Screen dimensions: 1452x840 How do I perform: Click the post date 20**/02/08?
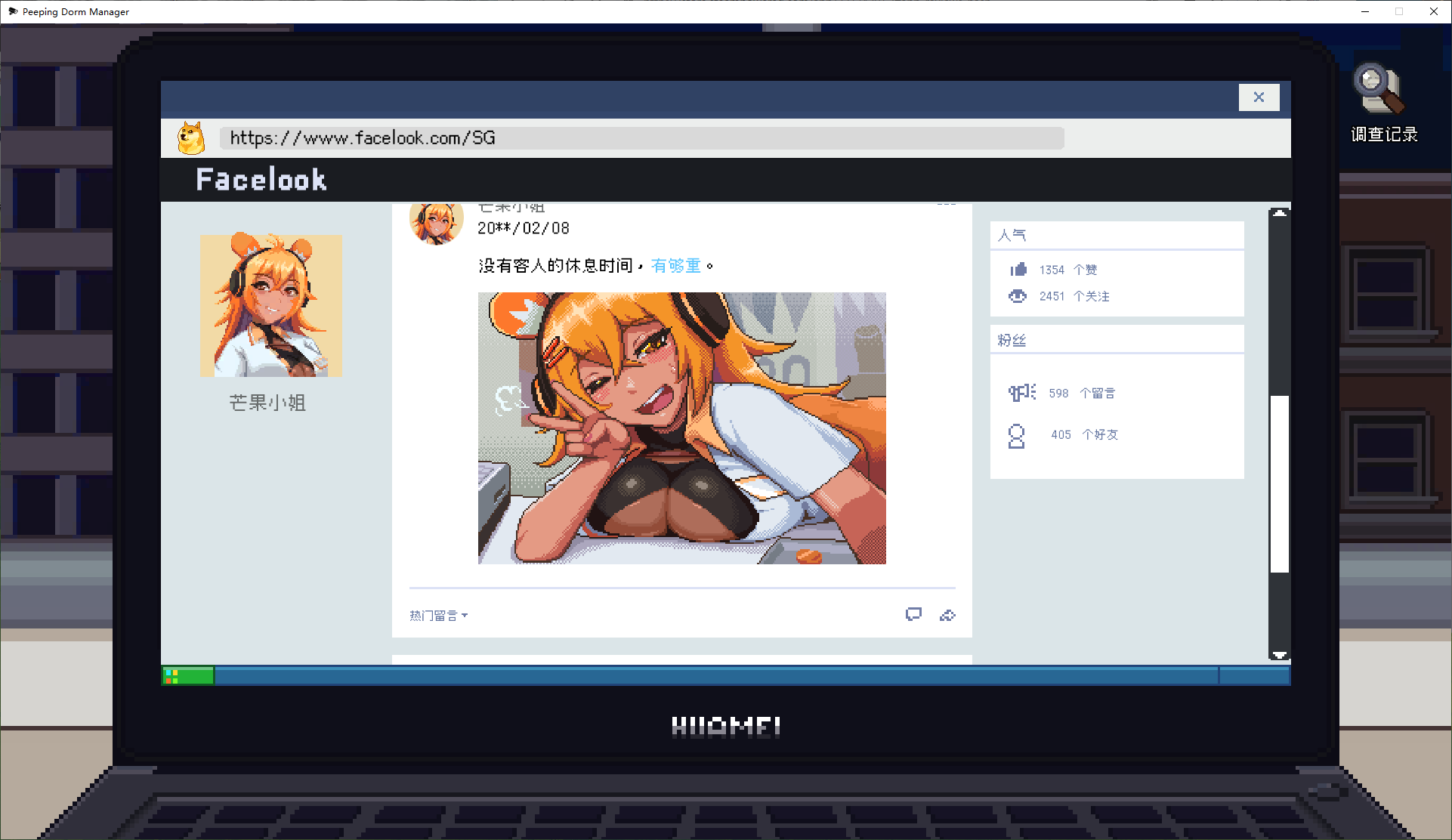pos(524,228)
